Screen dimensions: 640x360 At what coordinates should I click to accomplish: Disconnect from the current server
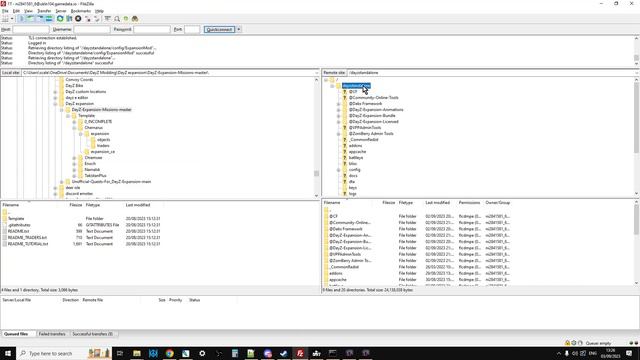tap(87, 19)
